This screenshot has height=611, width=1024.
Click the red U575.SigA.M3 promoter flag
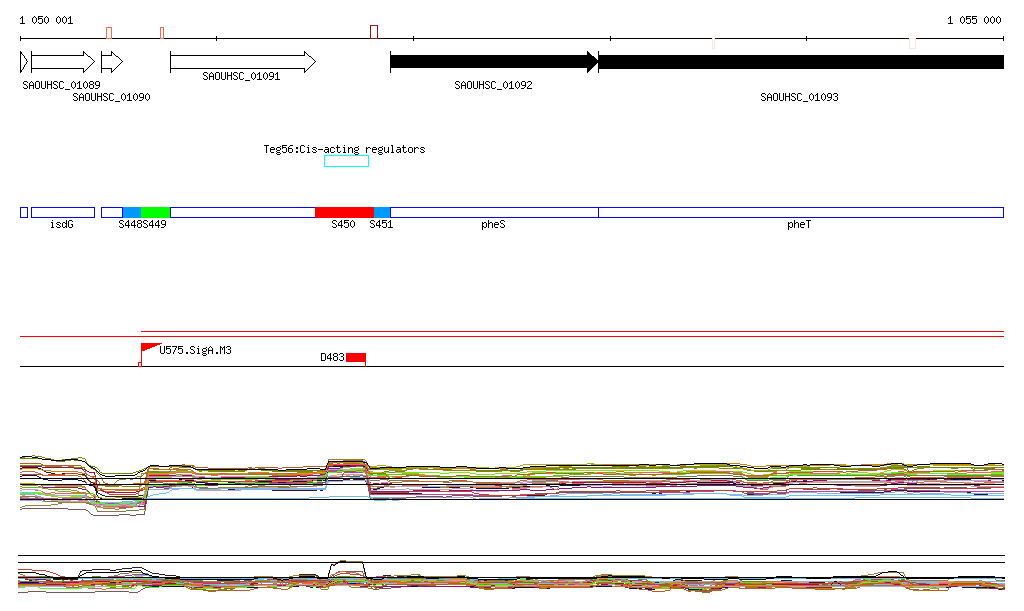pyautogui.click(x=150, y=348)
